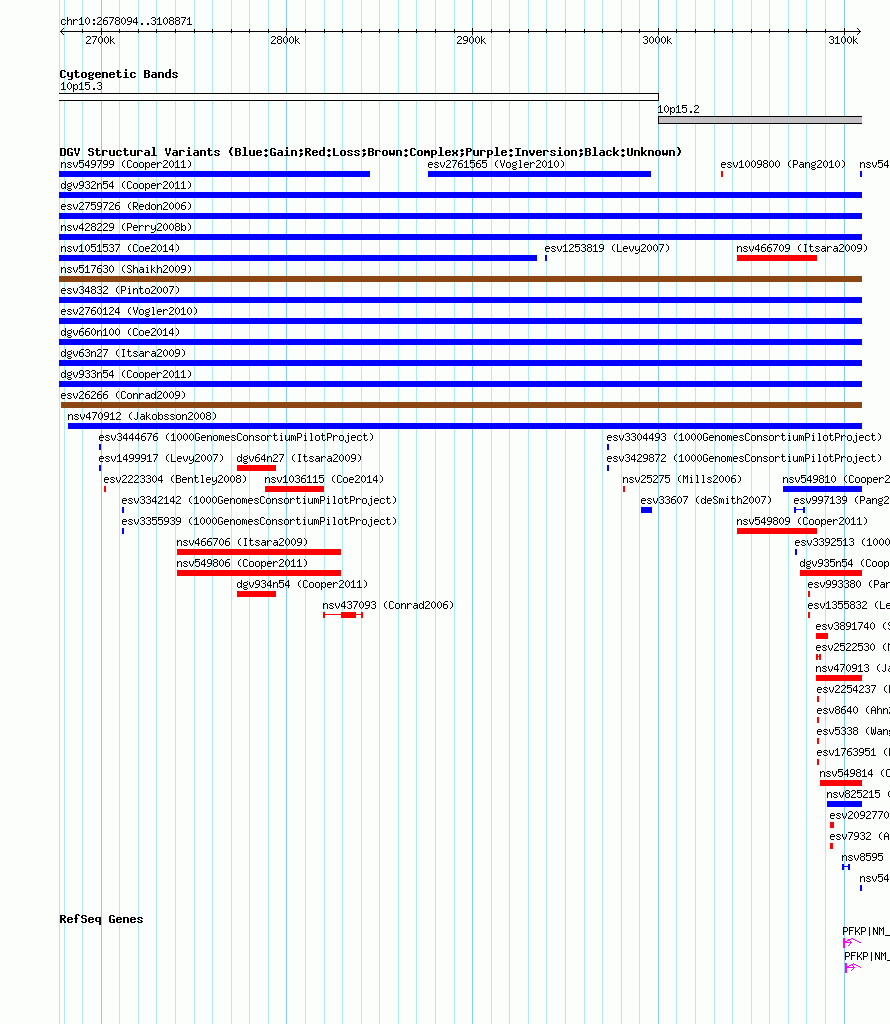Click the red bar under nsv466706

click(259, 552)
